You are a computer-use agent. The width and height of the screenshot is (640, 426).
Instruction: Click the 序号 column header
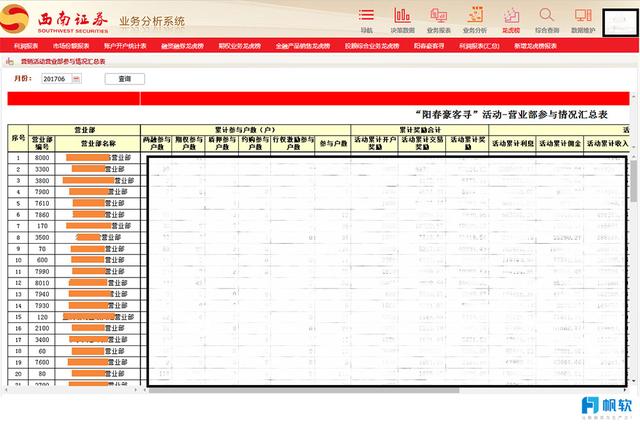18,138
